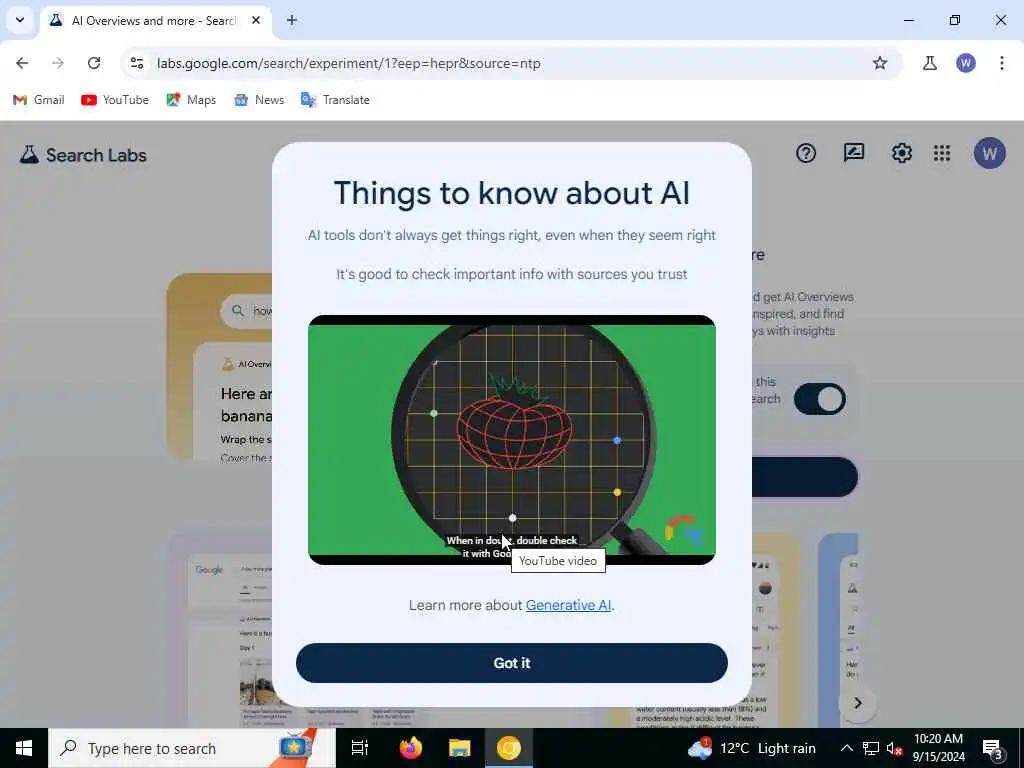Open a new browser tab
This screenshot has height=768, width=1024.
[x=292, y=20]
